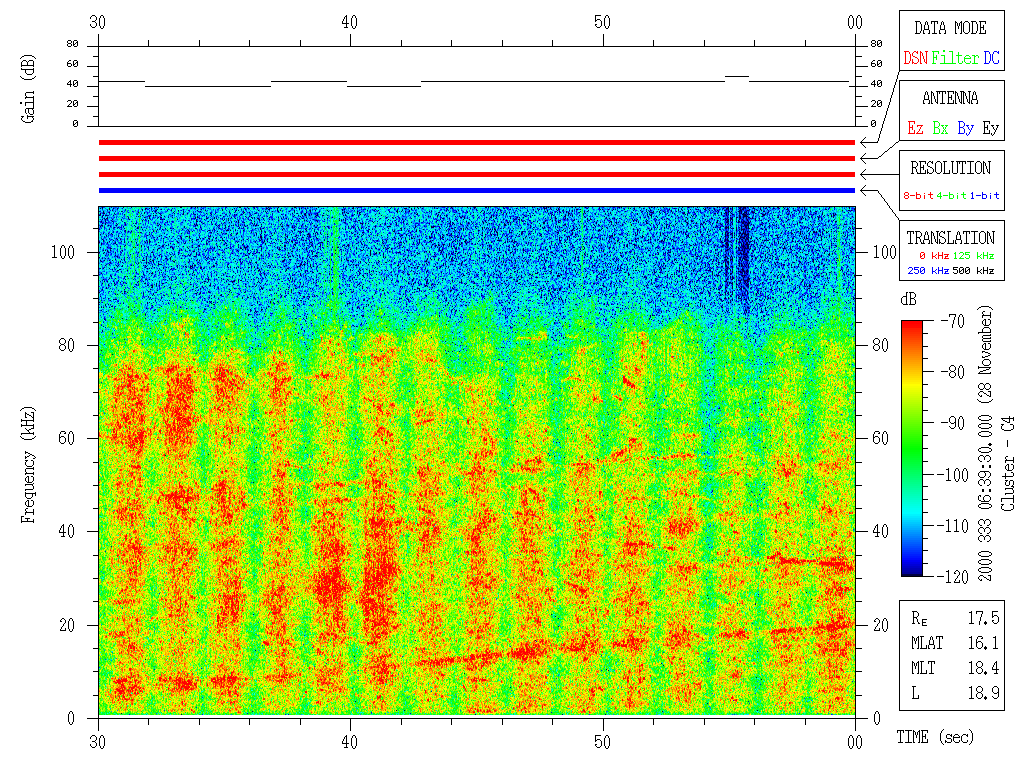
Task: Click the dB color scale bar
Action: coord(912,448)
